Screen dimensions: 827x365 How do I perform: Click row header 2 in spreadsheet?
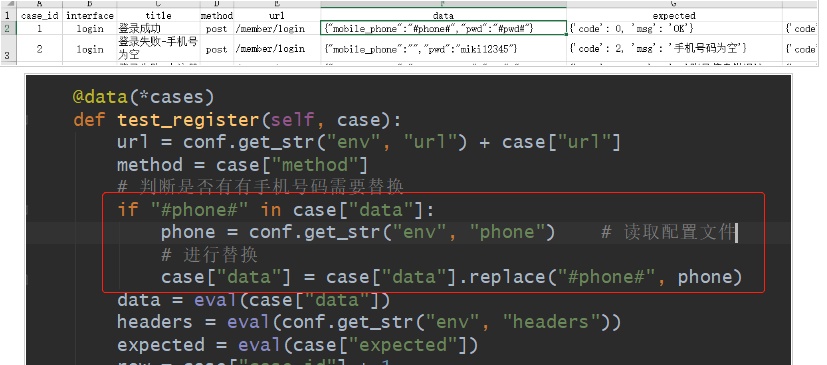point(7,28)
